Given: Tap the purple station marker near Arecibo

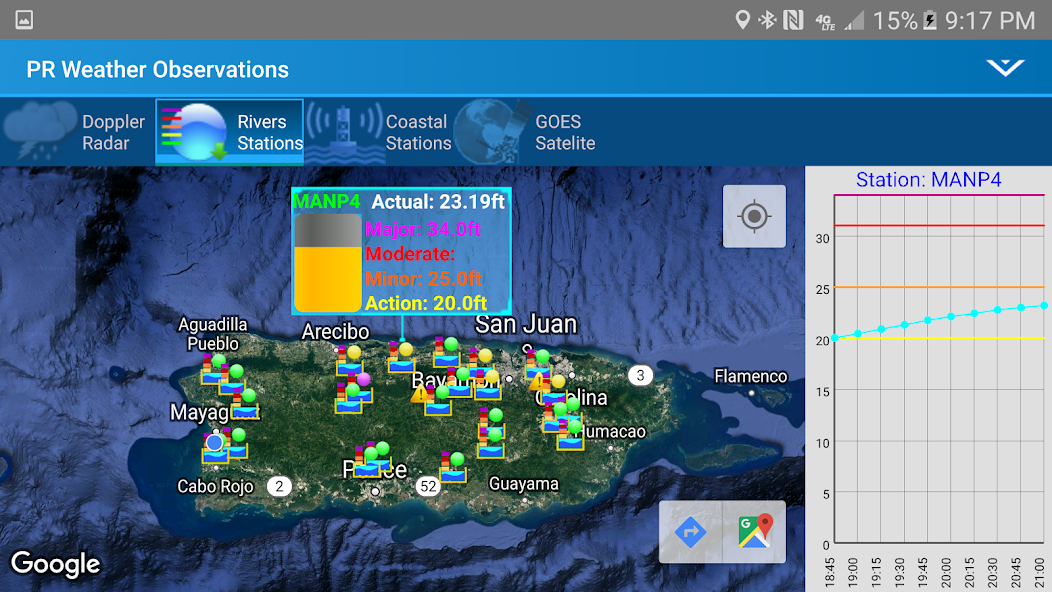Looking at the screenshot, I should coord(363,378).
